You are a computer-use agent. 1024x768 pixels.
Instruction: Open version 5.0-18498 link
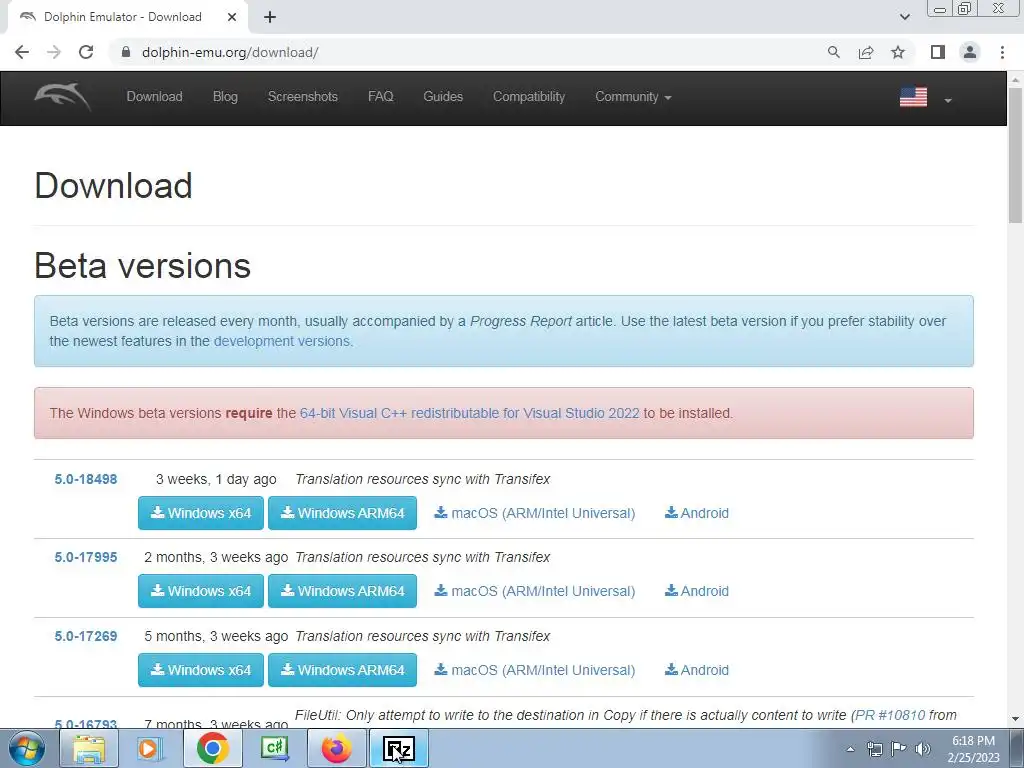(86, 479)
